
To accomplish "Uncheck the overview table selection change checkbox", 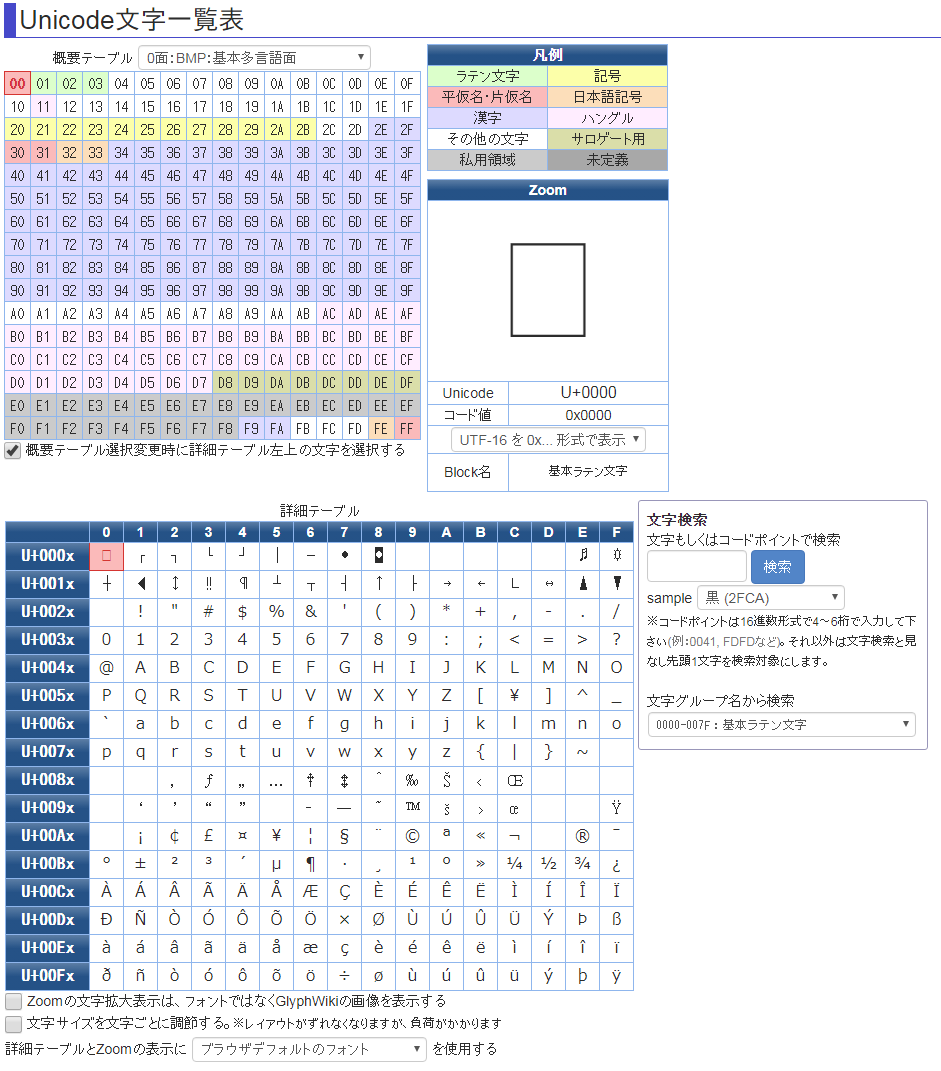I will tap(13, 451).
